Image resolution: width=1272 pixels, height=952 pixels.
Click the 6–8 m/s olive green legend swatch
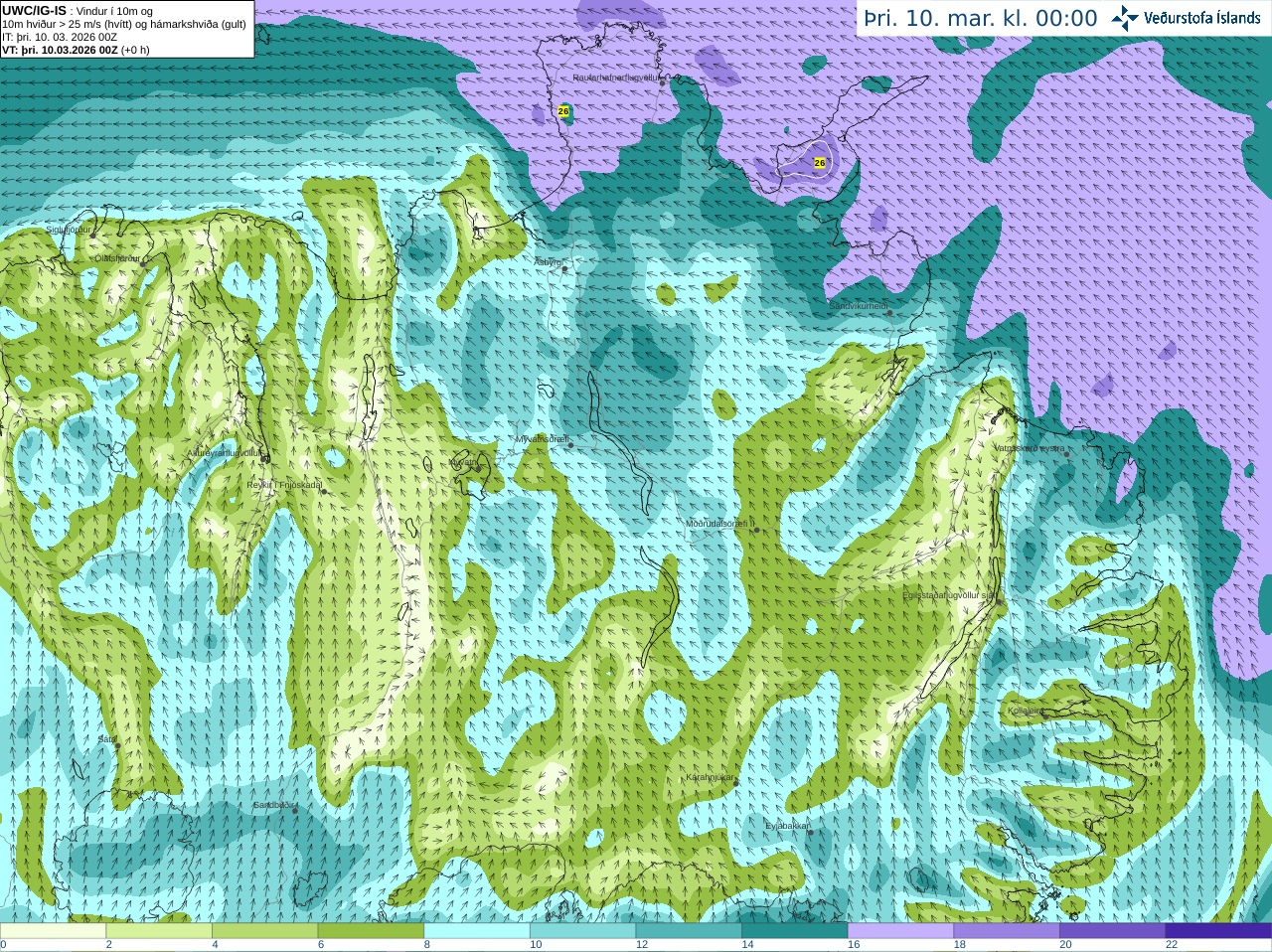(371, 931)
